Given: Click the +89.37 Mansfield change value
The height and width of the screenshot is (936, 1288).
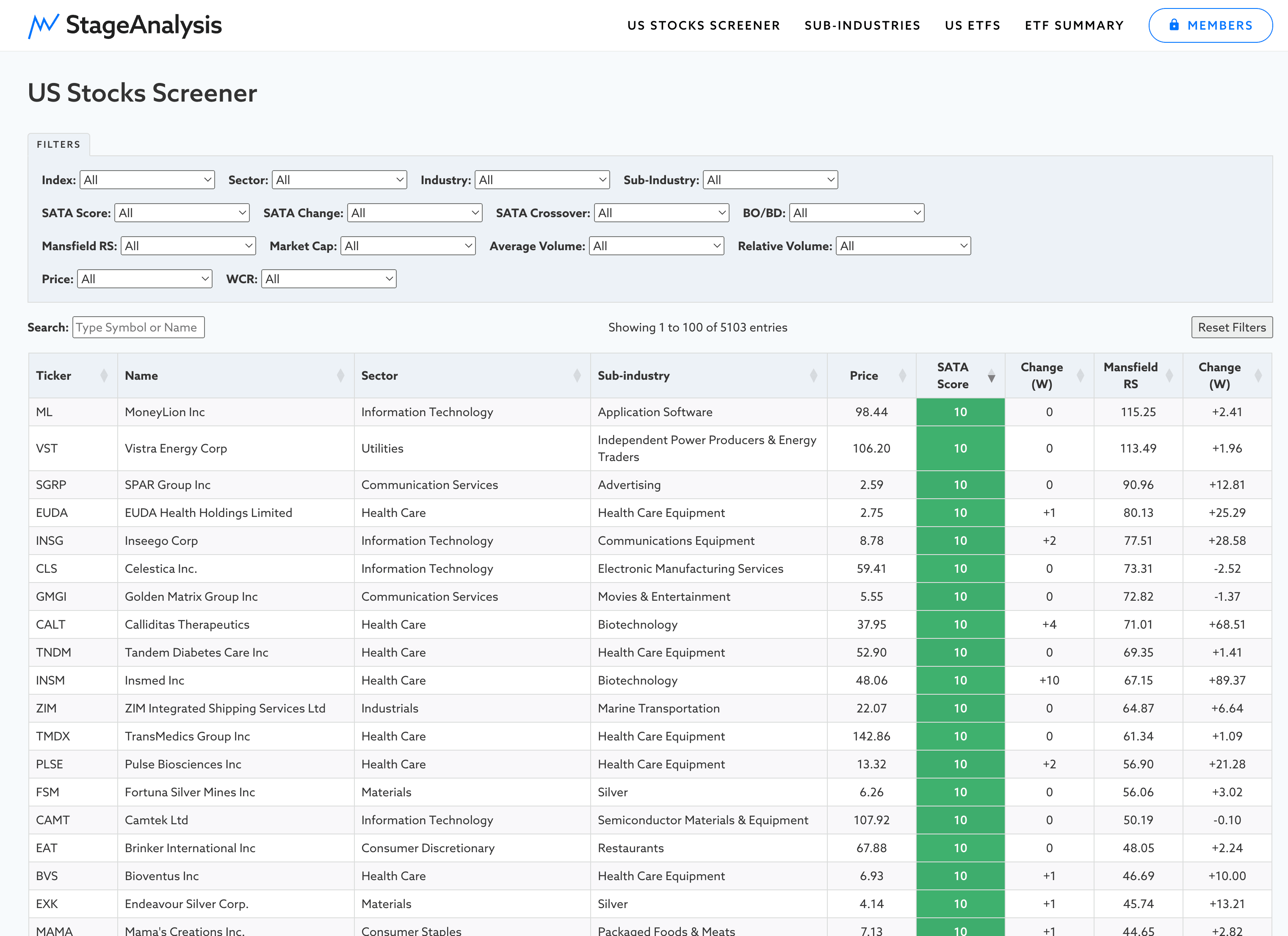Looking at the screenshot, I should tap(1227, 680).
